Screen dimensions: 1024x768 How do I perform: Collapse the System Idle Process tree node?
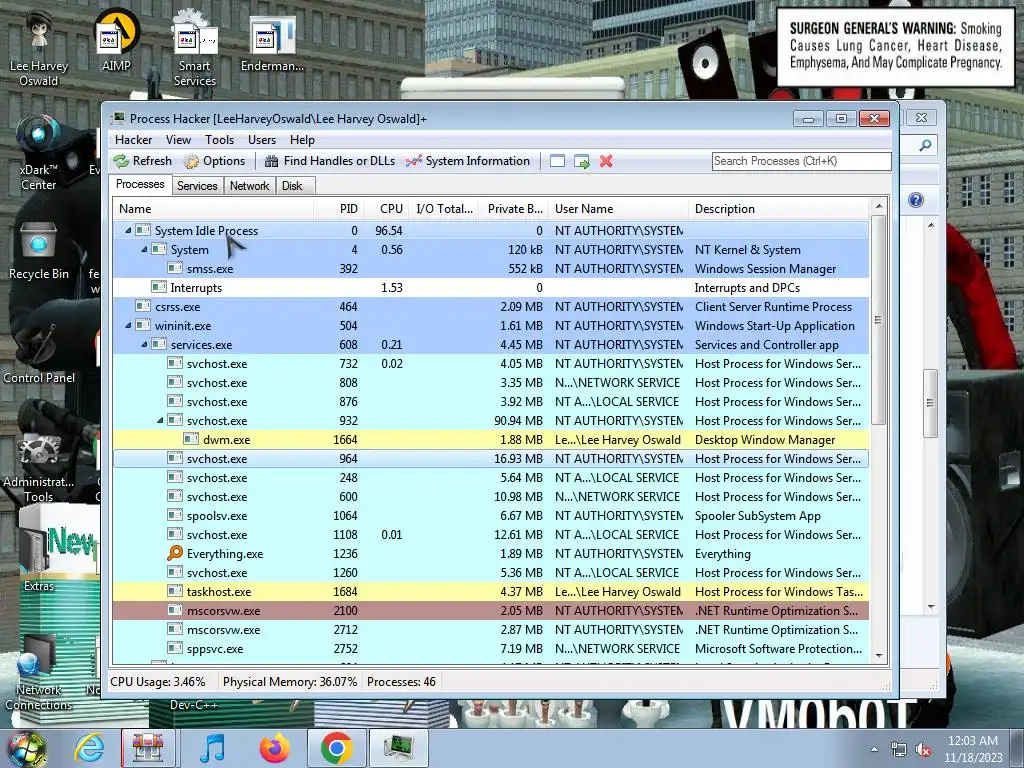coord(128,231)
